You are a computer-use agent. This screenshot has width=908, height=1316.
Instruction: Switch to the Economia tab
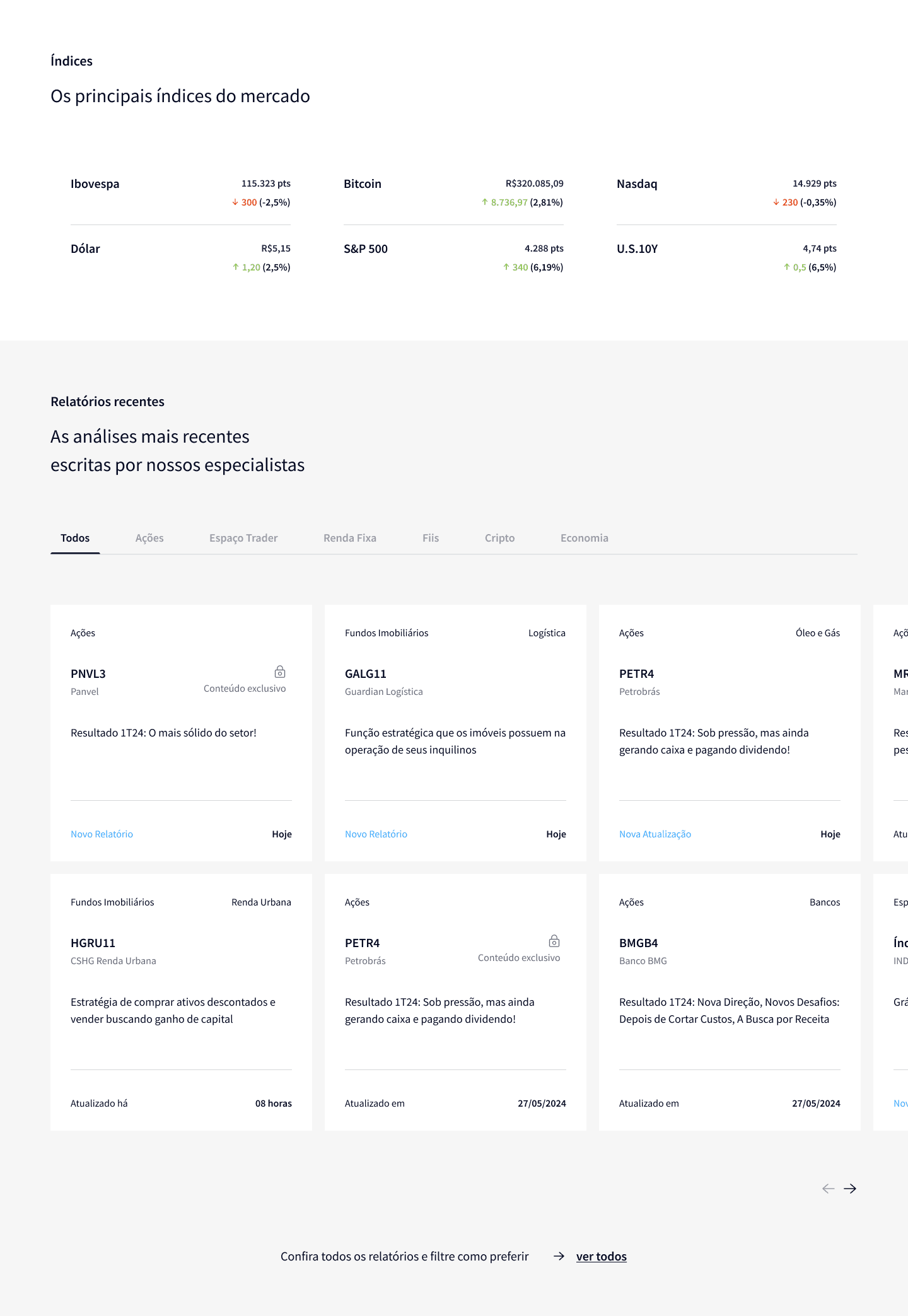point(585,538)
